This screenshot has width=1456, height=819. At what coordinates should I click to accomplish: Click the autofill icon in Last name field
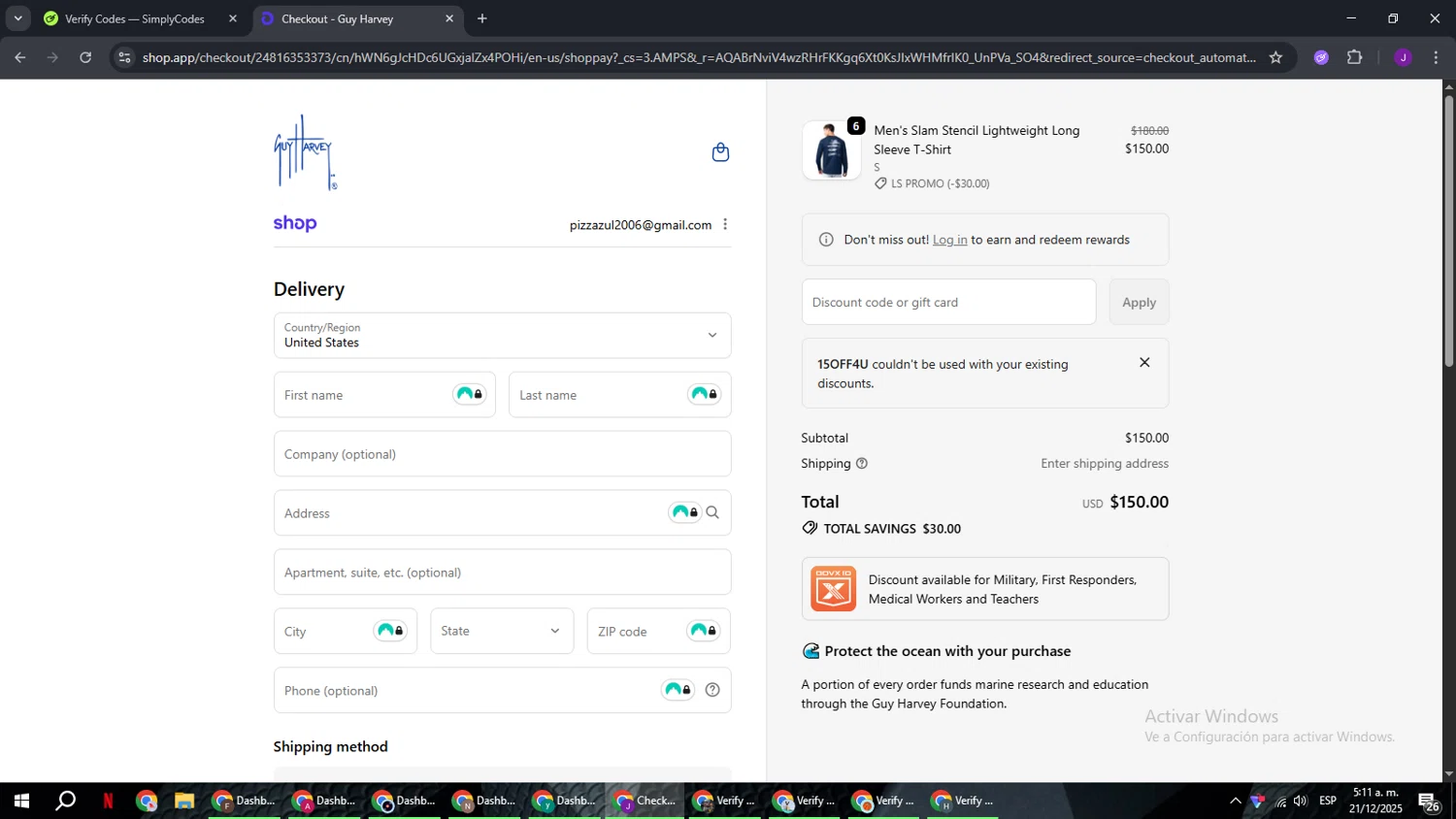[x=705, y=394]
